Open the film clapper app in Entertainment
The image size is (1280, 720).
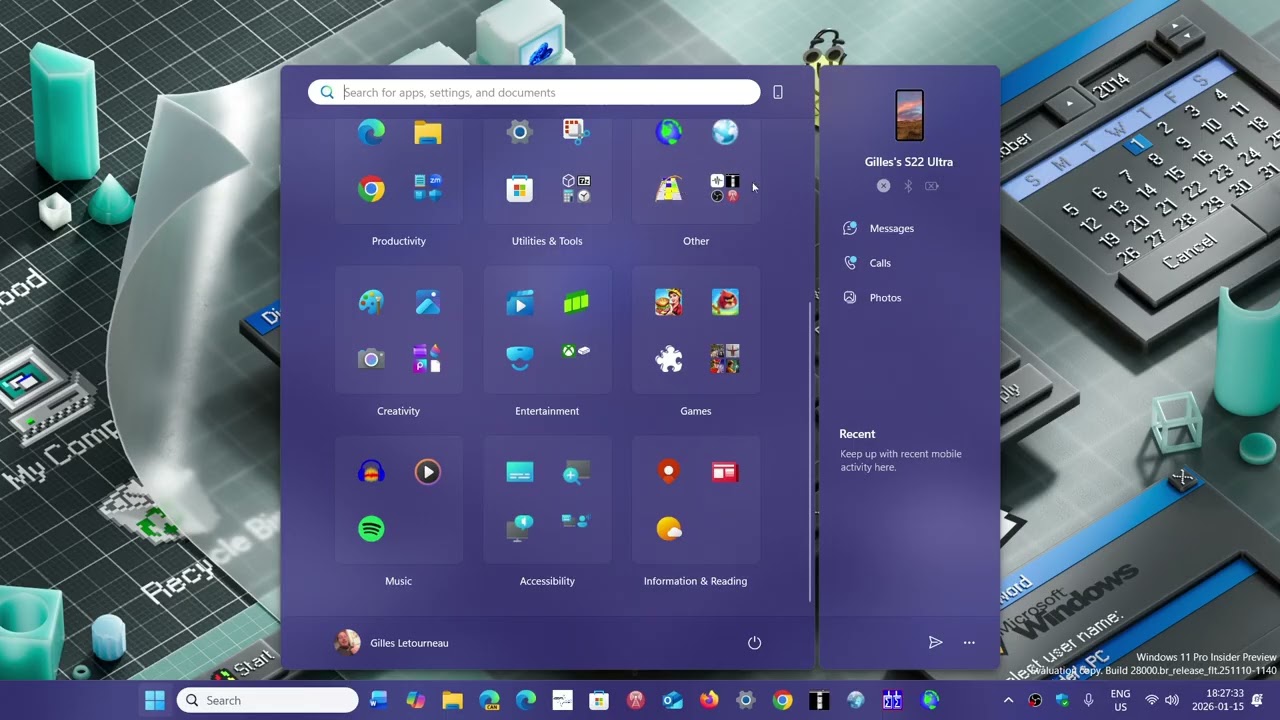(x=519, y=303)
